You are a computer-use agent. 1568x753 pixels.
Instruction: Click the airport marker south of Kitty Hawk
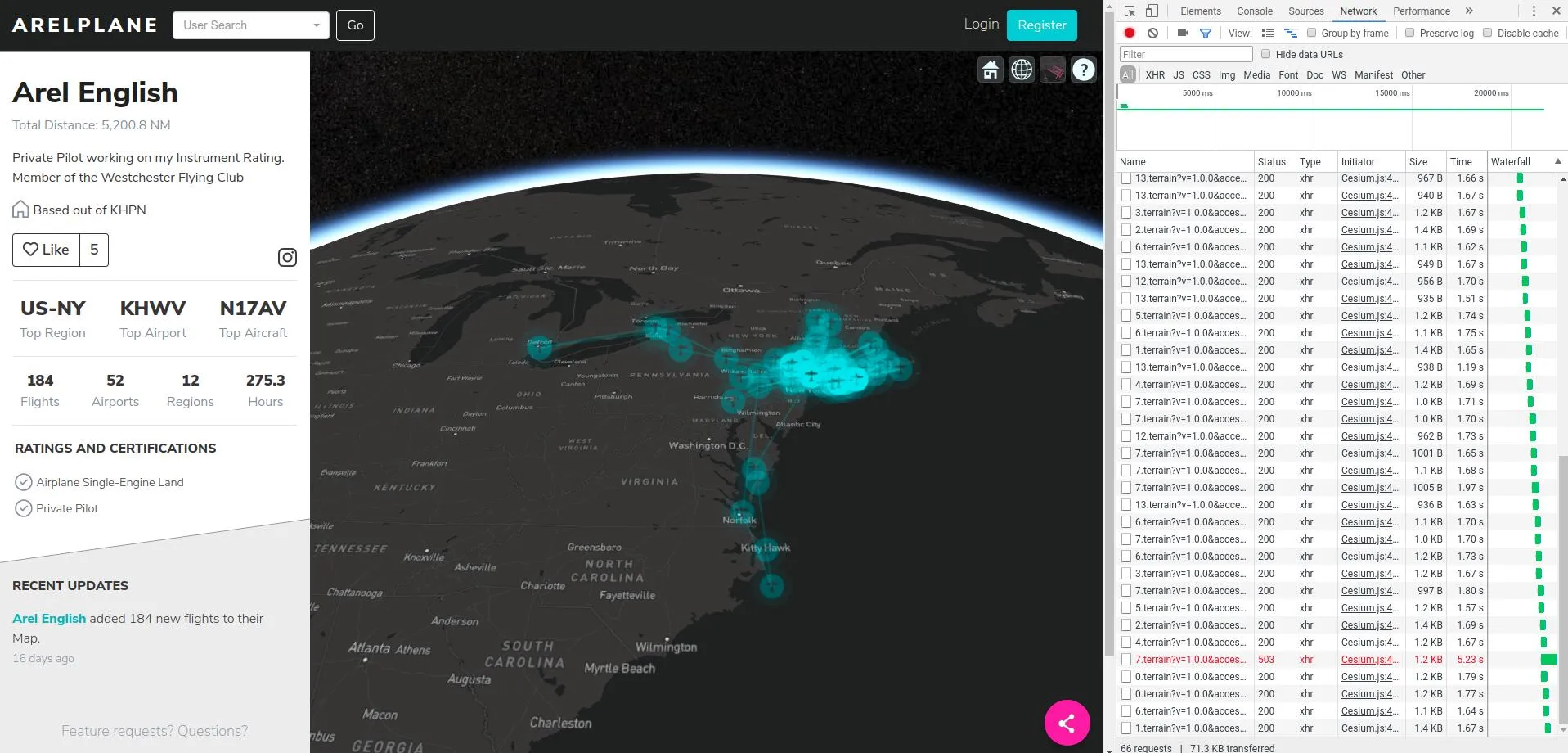click(x=771, y=586)
